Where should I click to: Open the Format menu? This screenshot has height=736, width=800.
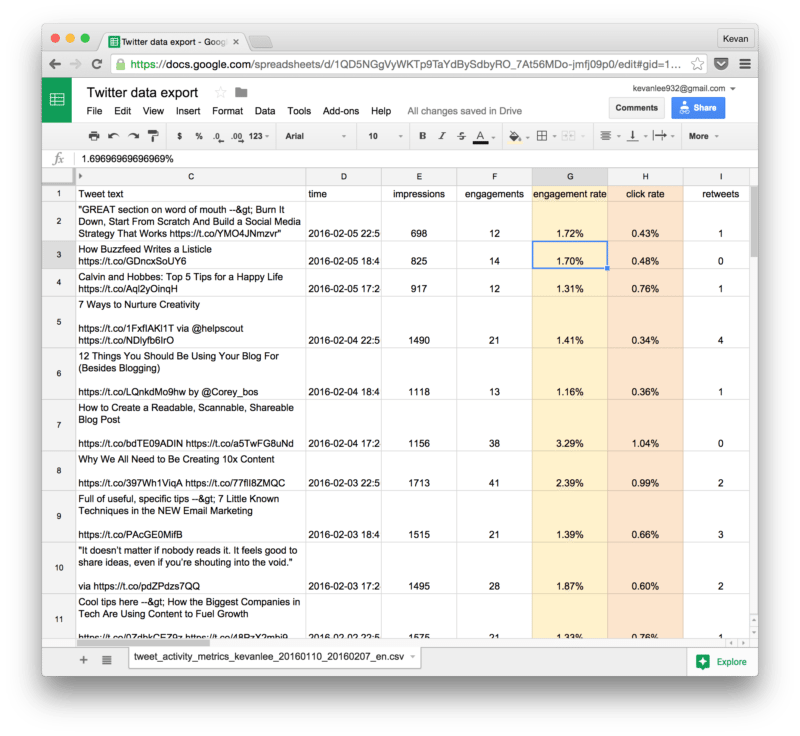tap(228, 111)
